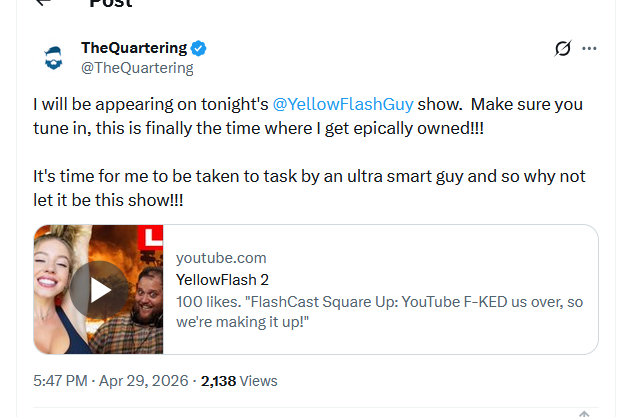621x417 pixels.
Task: Open the YellowFlash 2 card title
Action: [222, 280]
